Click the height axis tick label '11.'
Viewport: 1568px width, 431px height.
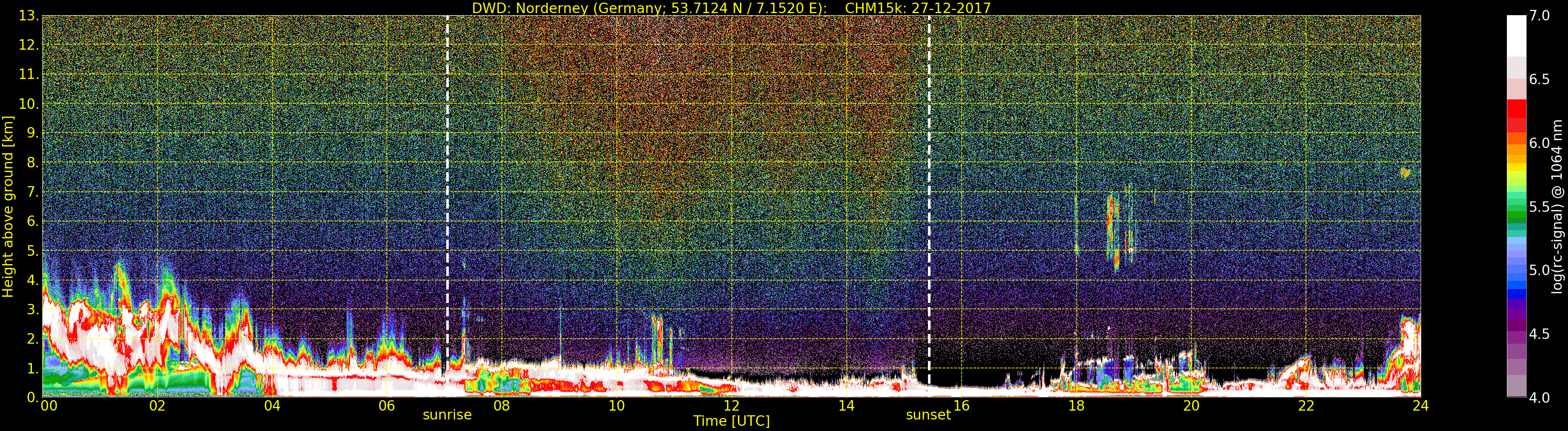29,74
